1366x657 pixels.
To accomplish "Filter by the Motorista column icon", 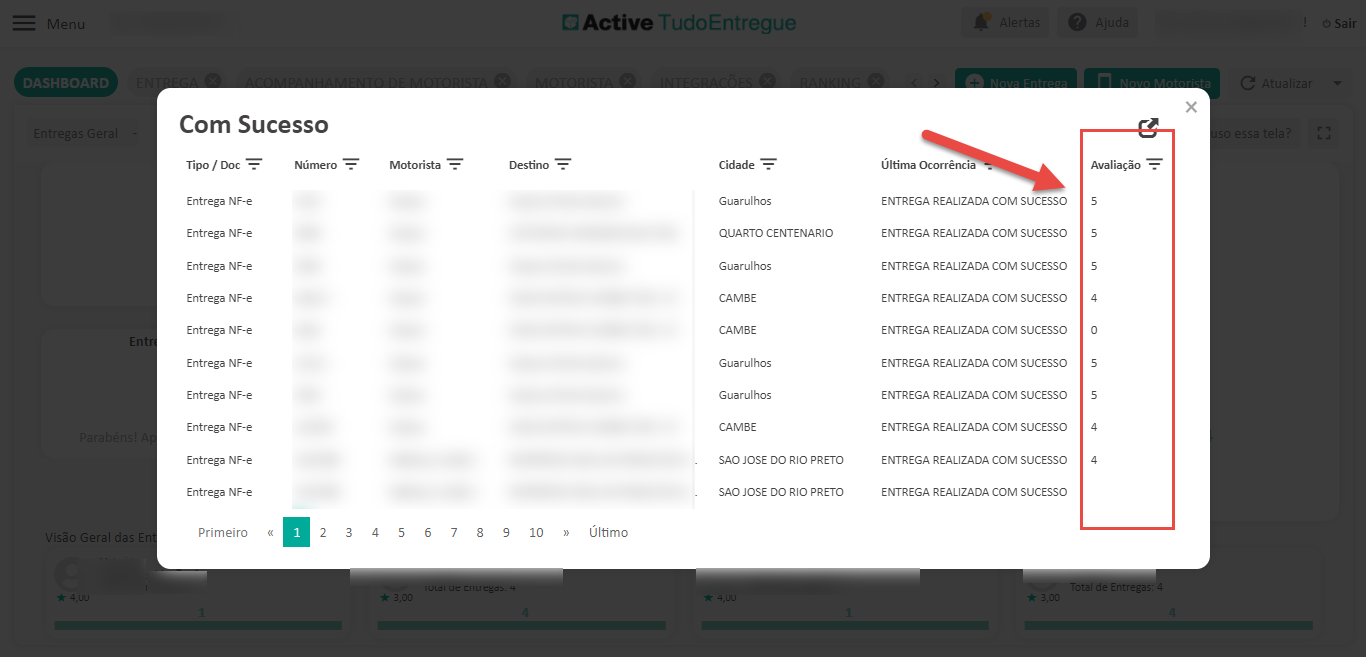I will tap(455, 164).
